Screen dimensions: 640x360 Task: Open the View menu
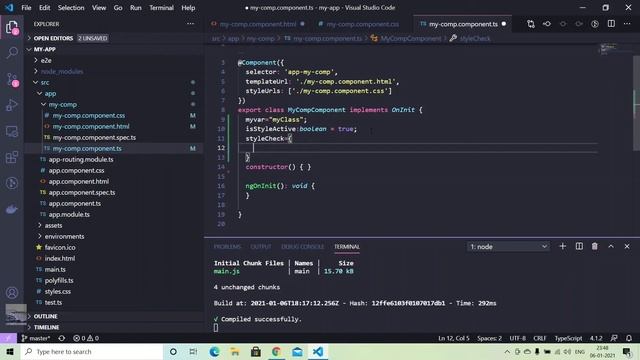coord(99,8)
